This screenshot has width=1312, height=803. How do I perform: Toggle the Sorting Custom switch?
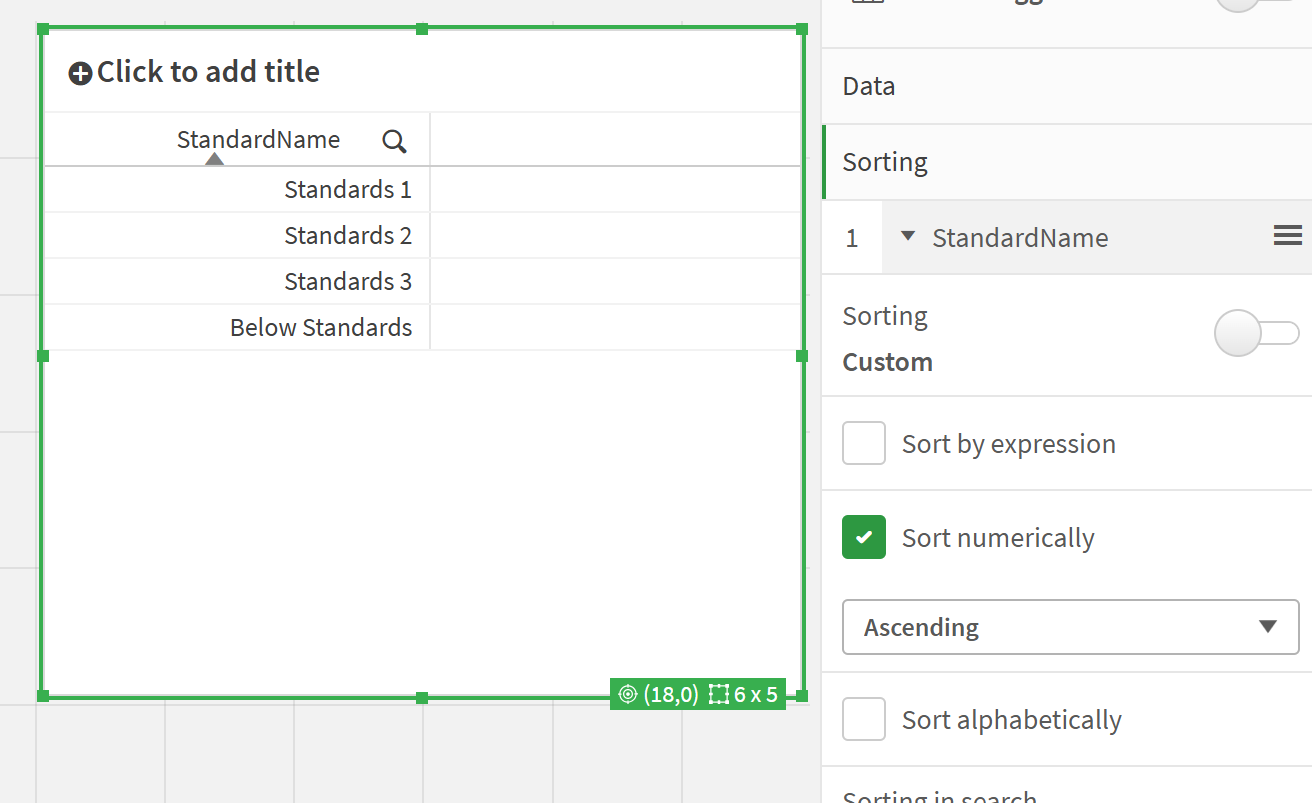point(1256,333)
